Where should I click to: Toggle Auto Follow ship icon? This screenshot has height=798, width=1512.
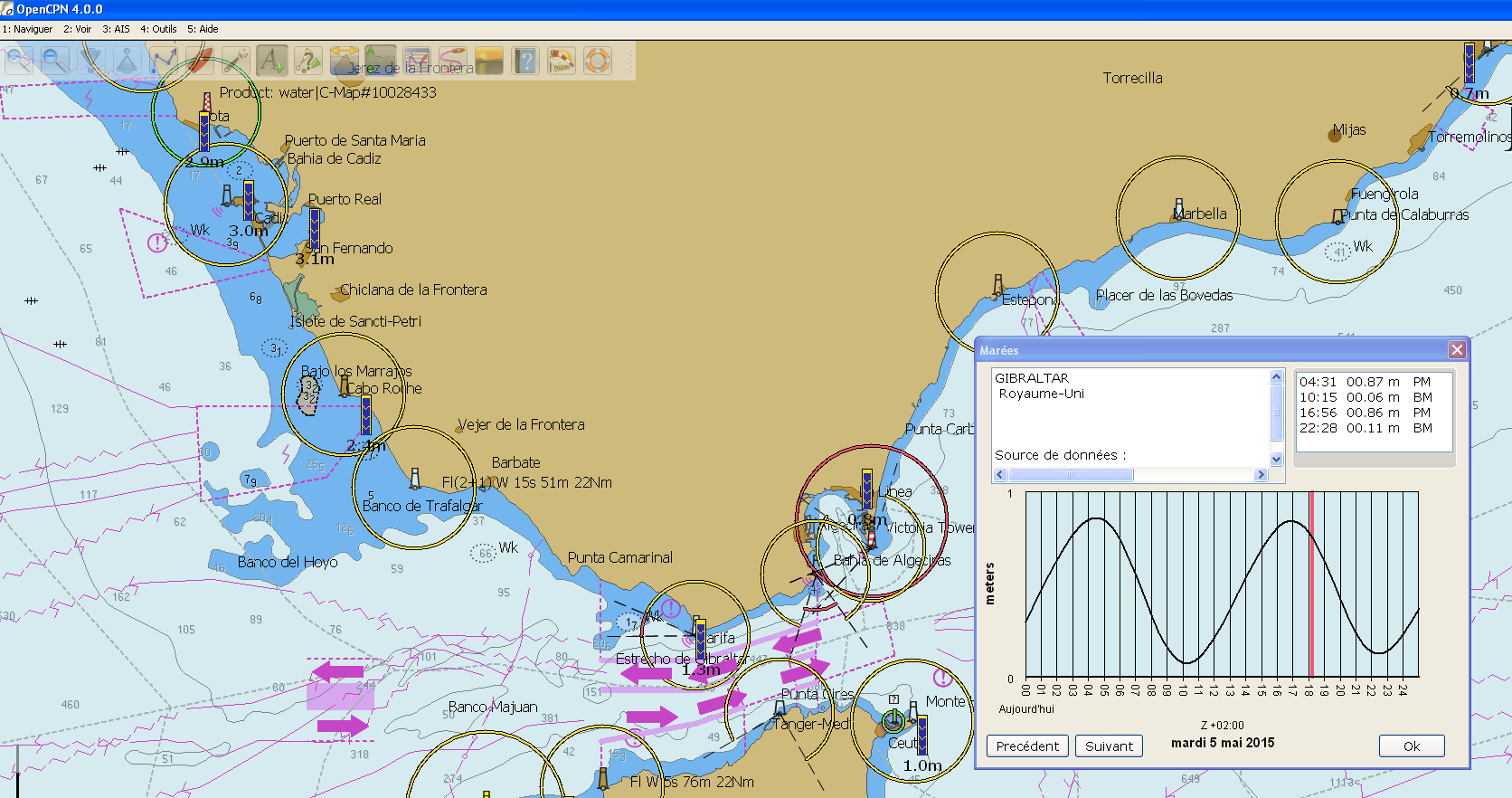coord(199,61)
